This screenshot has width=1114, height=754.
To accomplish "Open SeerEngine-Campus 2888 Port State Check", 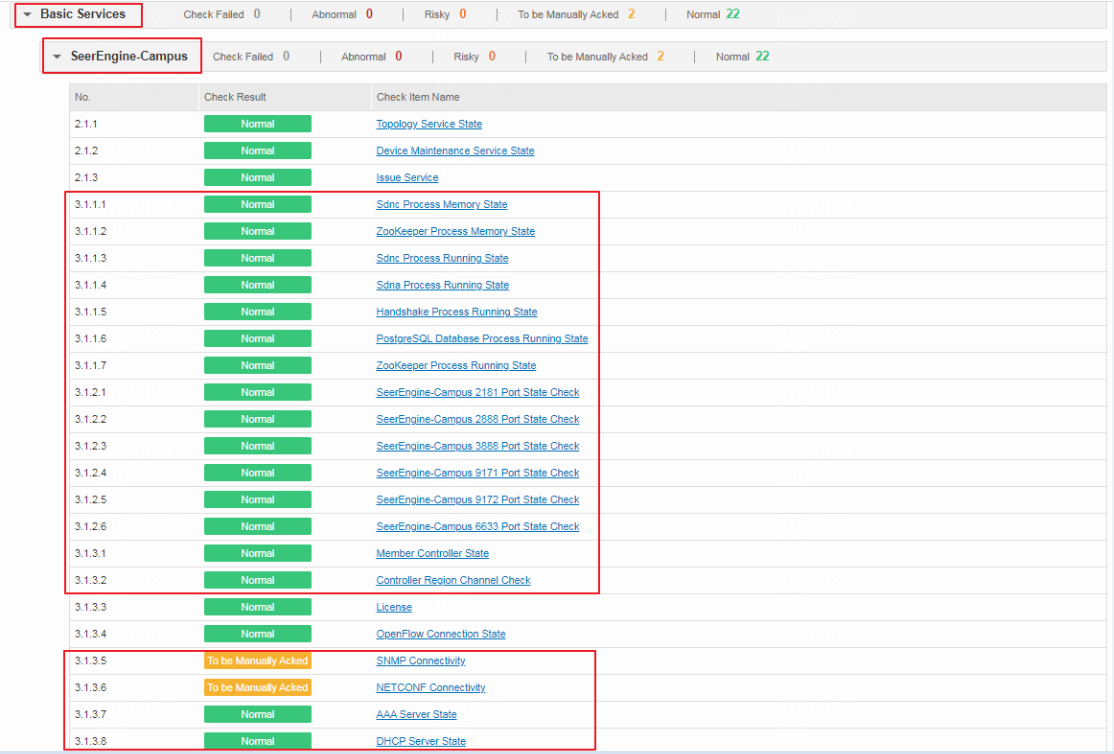I will click(x=478, y=419).
